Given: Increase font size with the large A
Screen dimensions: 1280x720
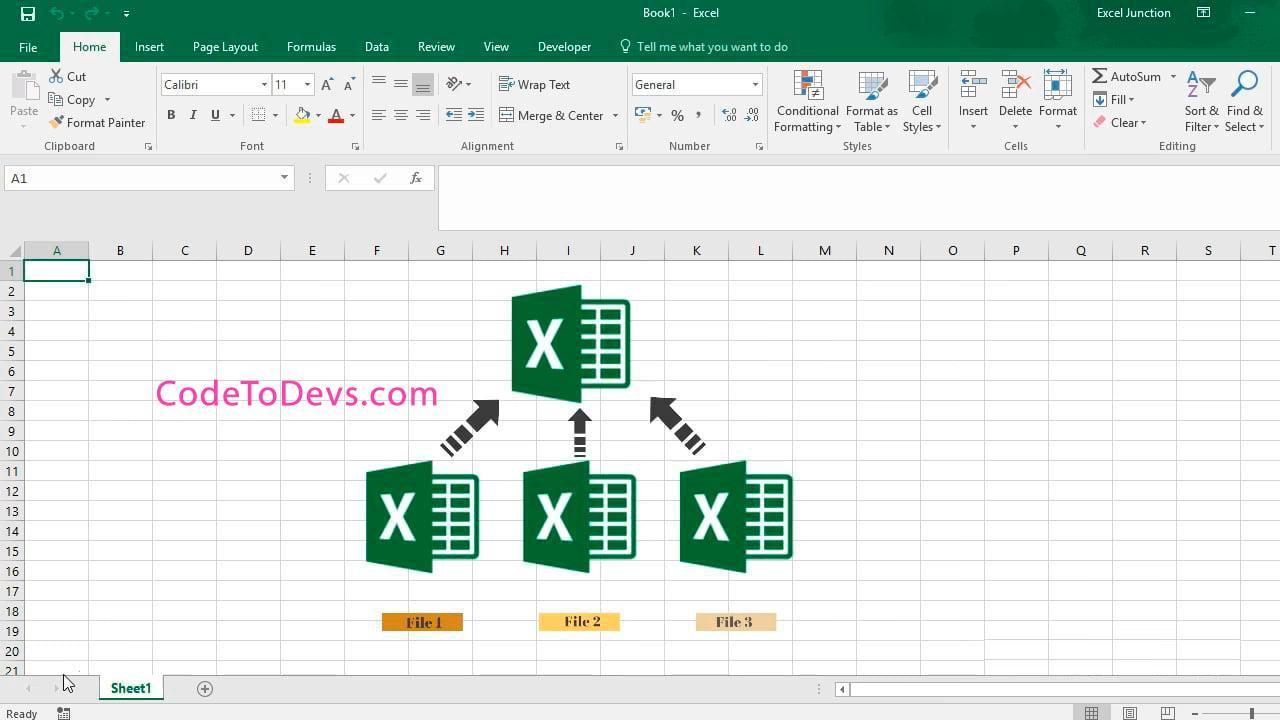Looking at the screenshot, I should click(x=327, y=85).
